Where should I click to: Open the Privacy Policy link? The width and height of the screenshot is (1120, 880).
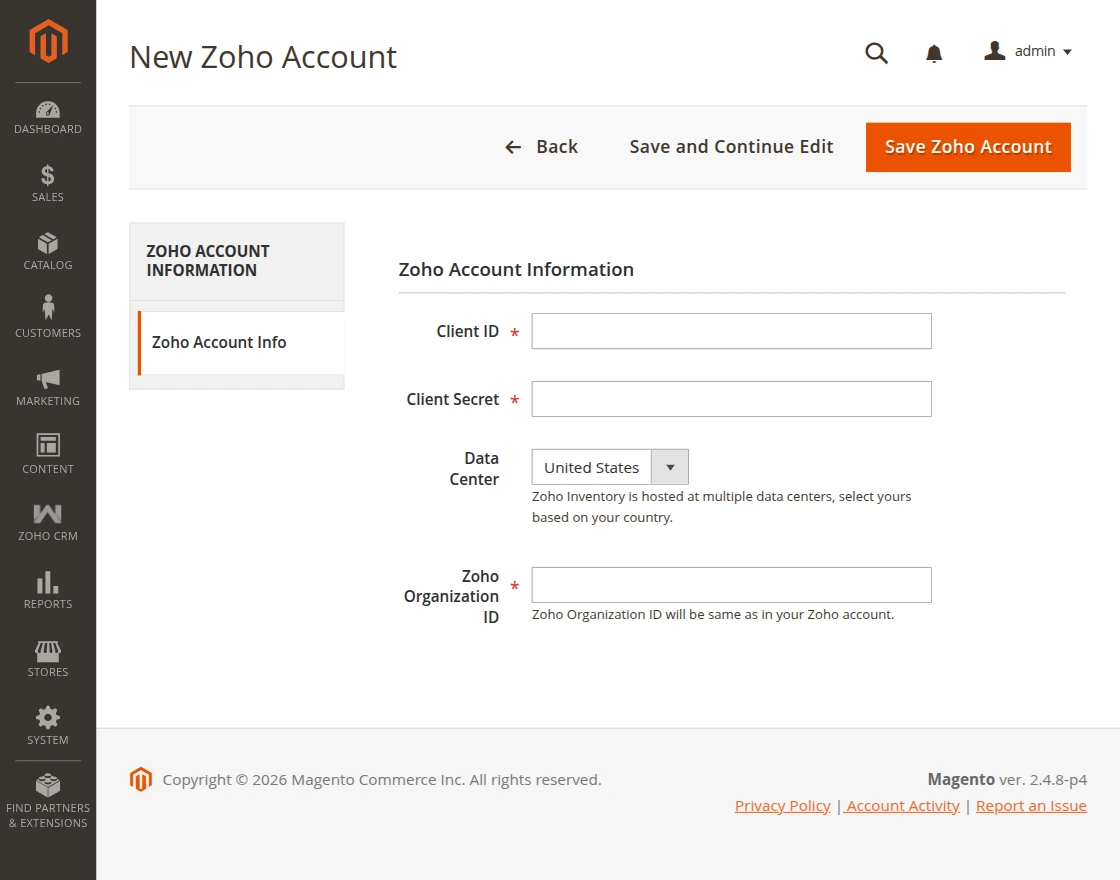(782, 806)
